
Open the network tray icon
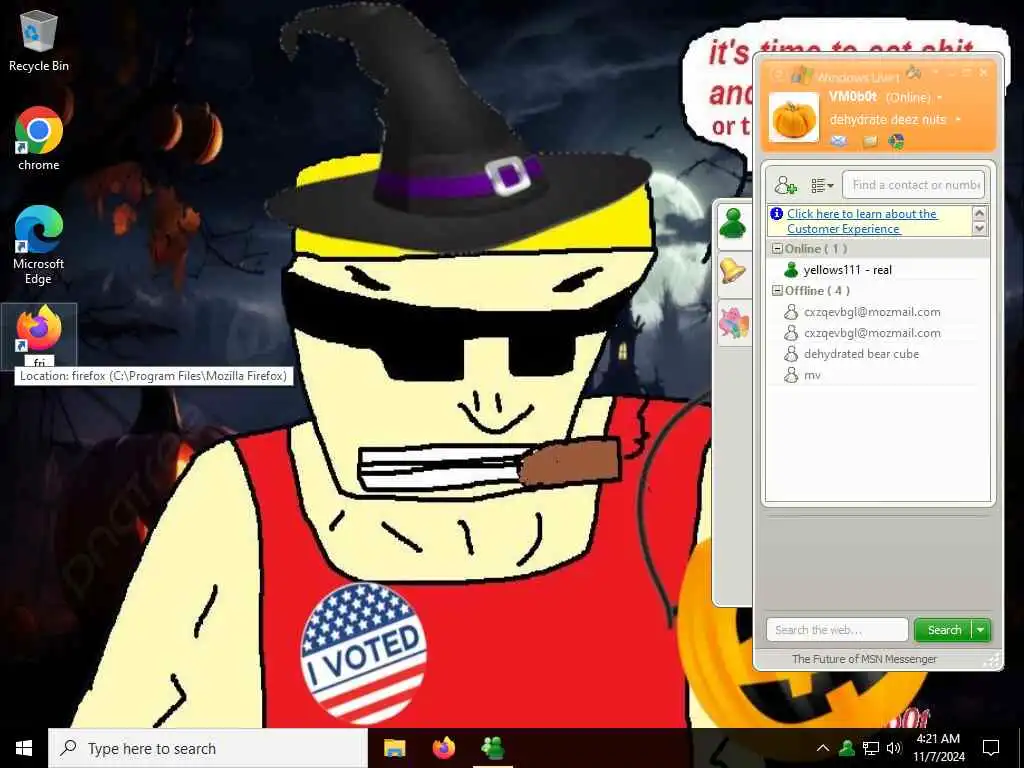pos(871,748)
